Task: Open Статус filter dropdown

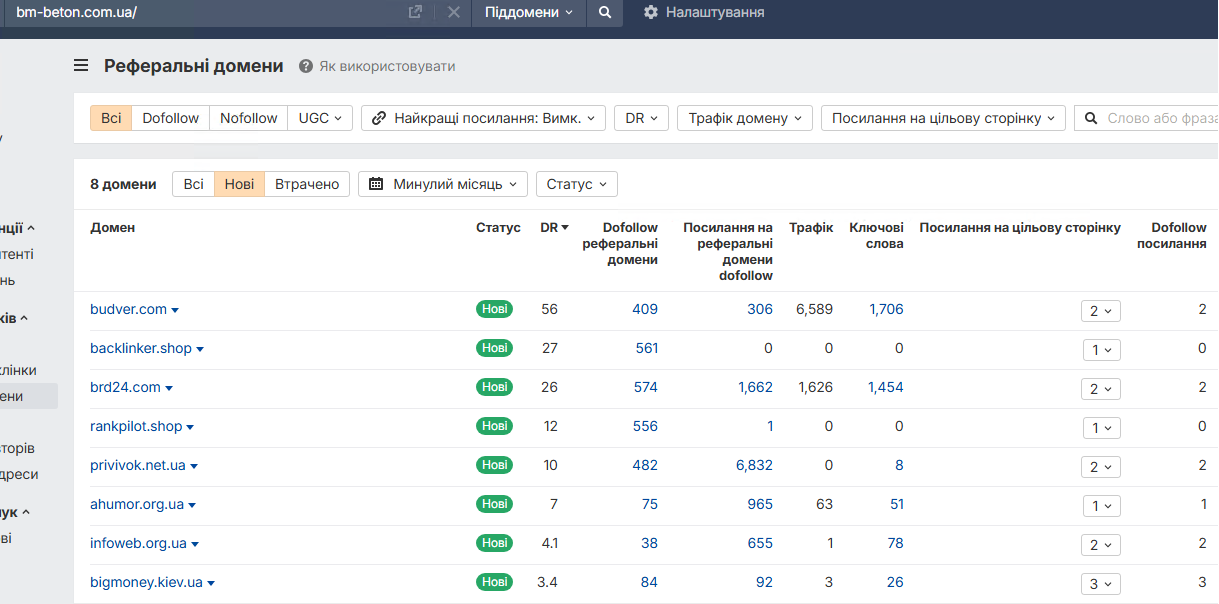Action: tap(577, 184)
